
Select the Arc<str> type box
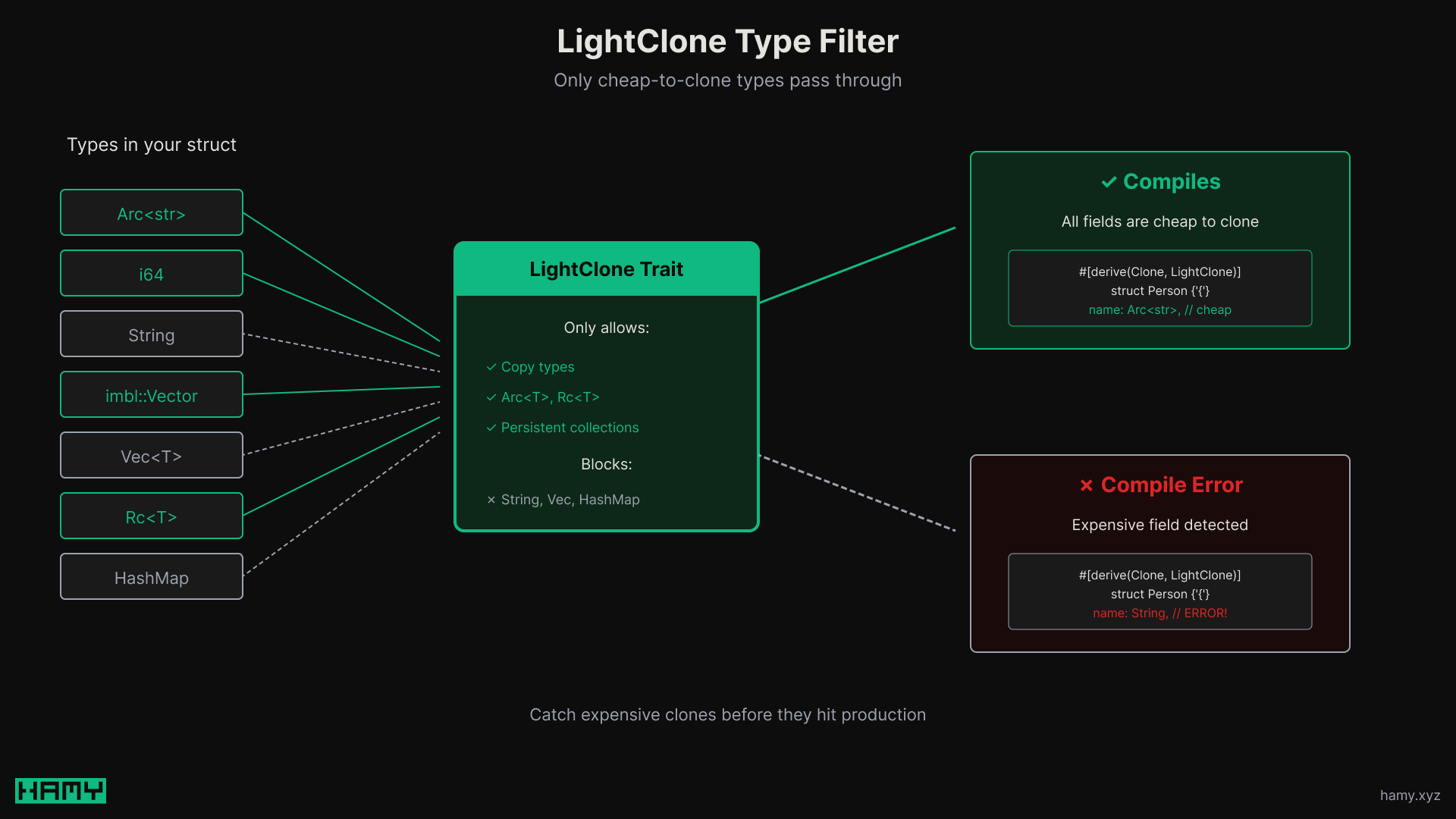pyautogui.click(x=151, y=213)
